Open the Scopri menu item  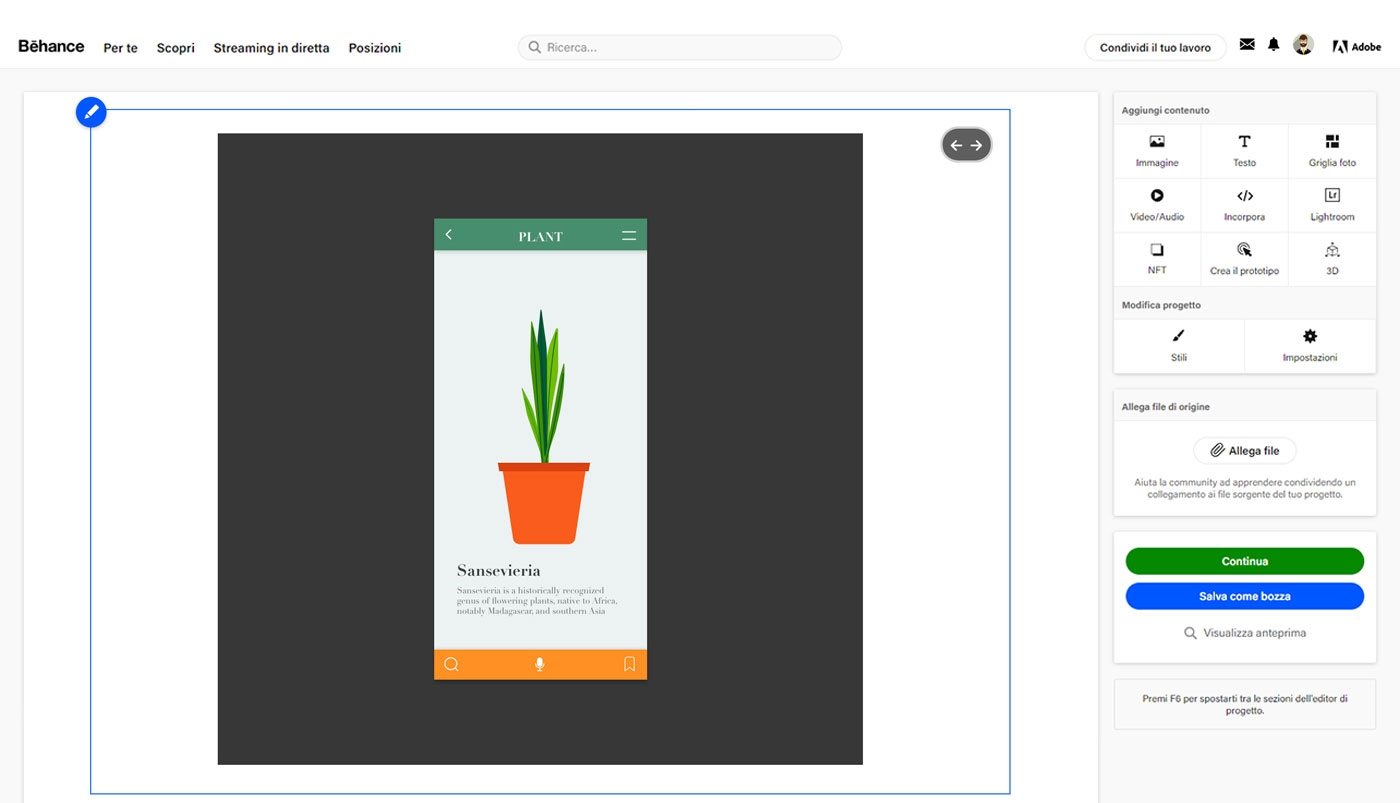[175, 48]
